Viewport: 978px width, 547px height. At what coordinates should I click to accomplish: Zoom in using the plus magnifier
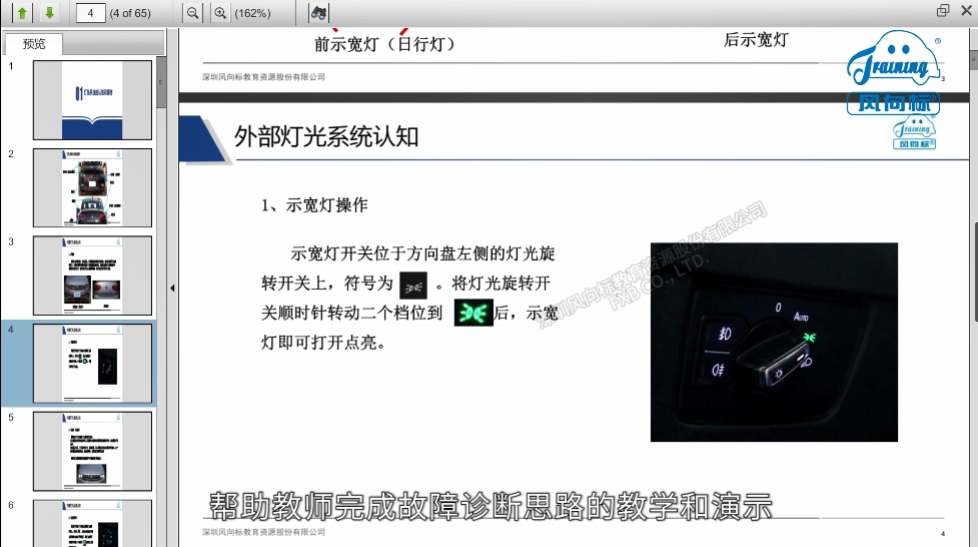pyautogui.click(x=220, y=13)
